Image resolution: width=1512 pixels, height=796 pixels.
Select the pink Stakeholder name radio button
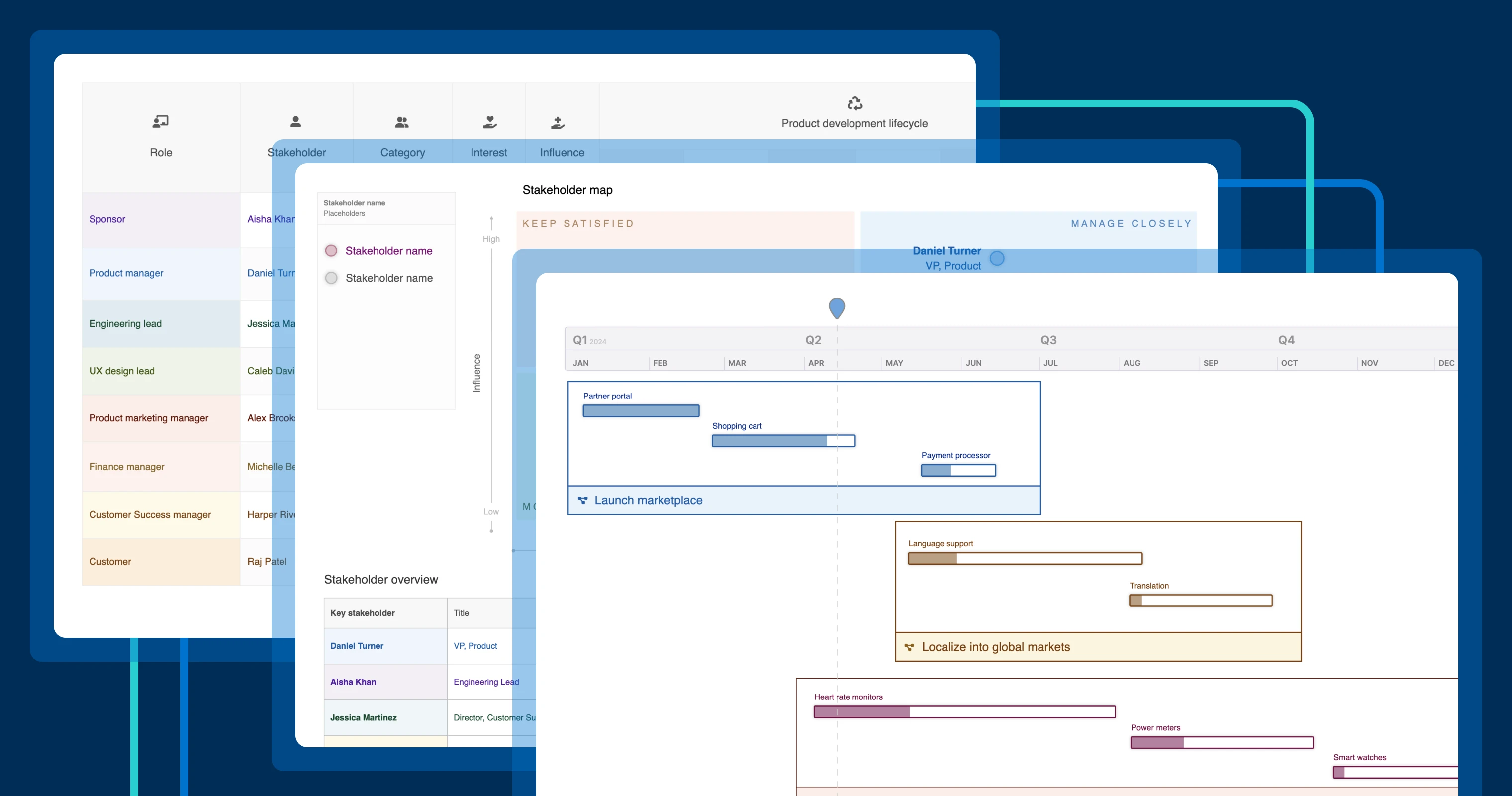point(331,250)
